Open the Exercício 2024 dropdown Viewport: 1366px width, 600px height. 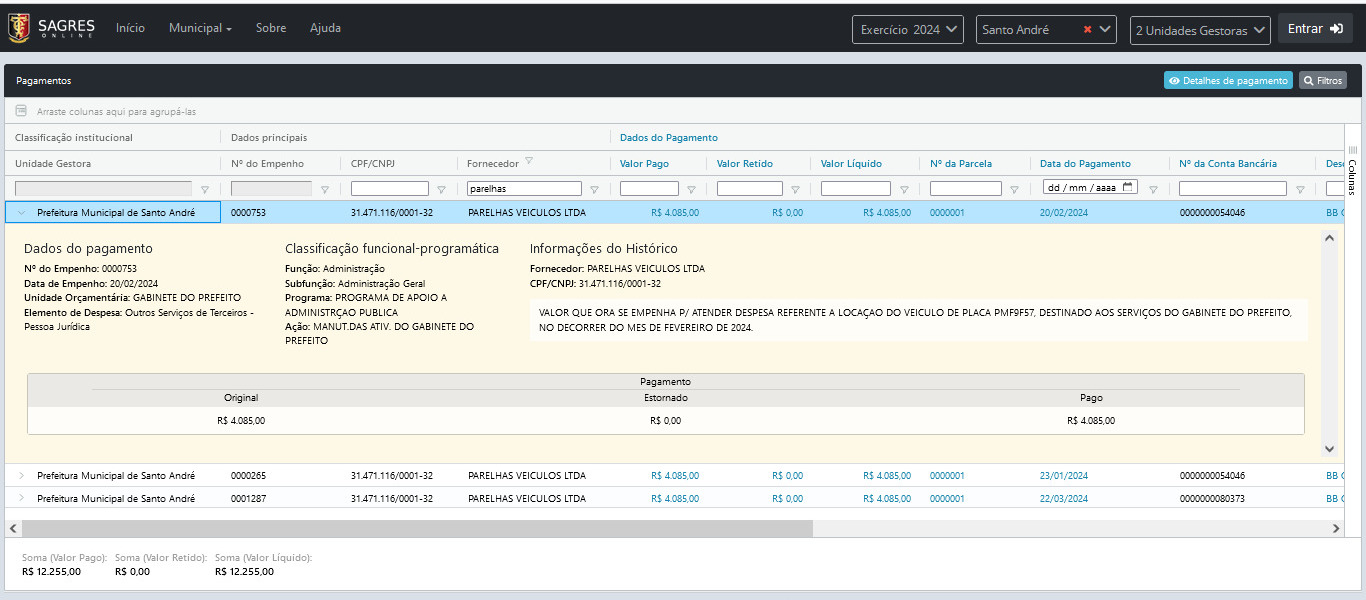coord(908,30)
